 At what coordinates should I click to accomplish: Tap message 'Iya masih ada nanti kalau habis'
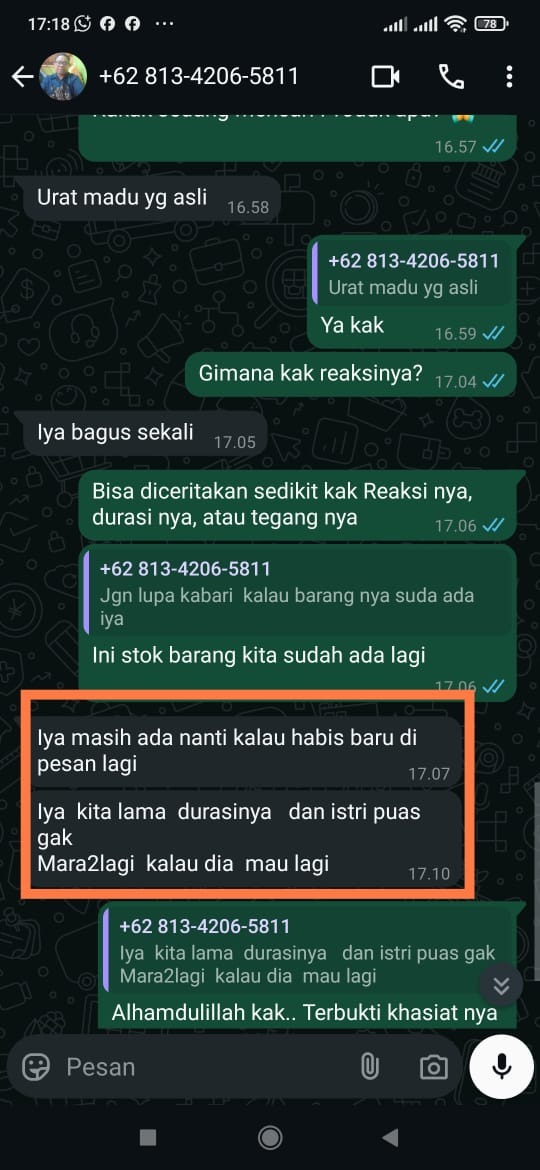click(x=242, y=751)
